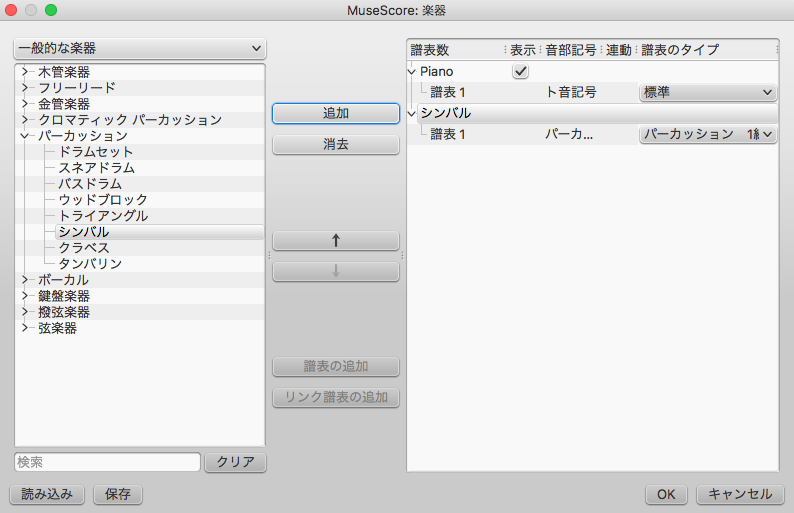
Task: Focus the 検索 search field
Action: [x=107, y=462]
